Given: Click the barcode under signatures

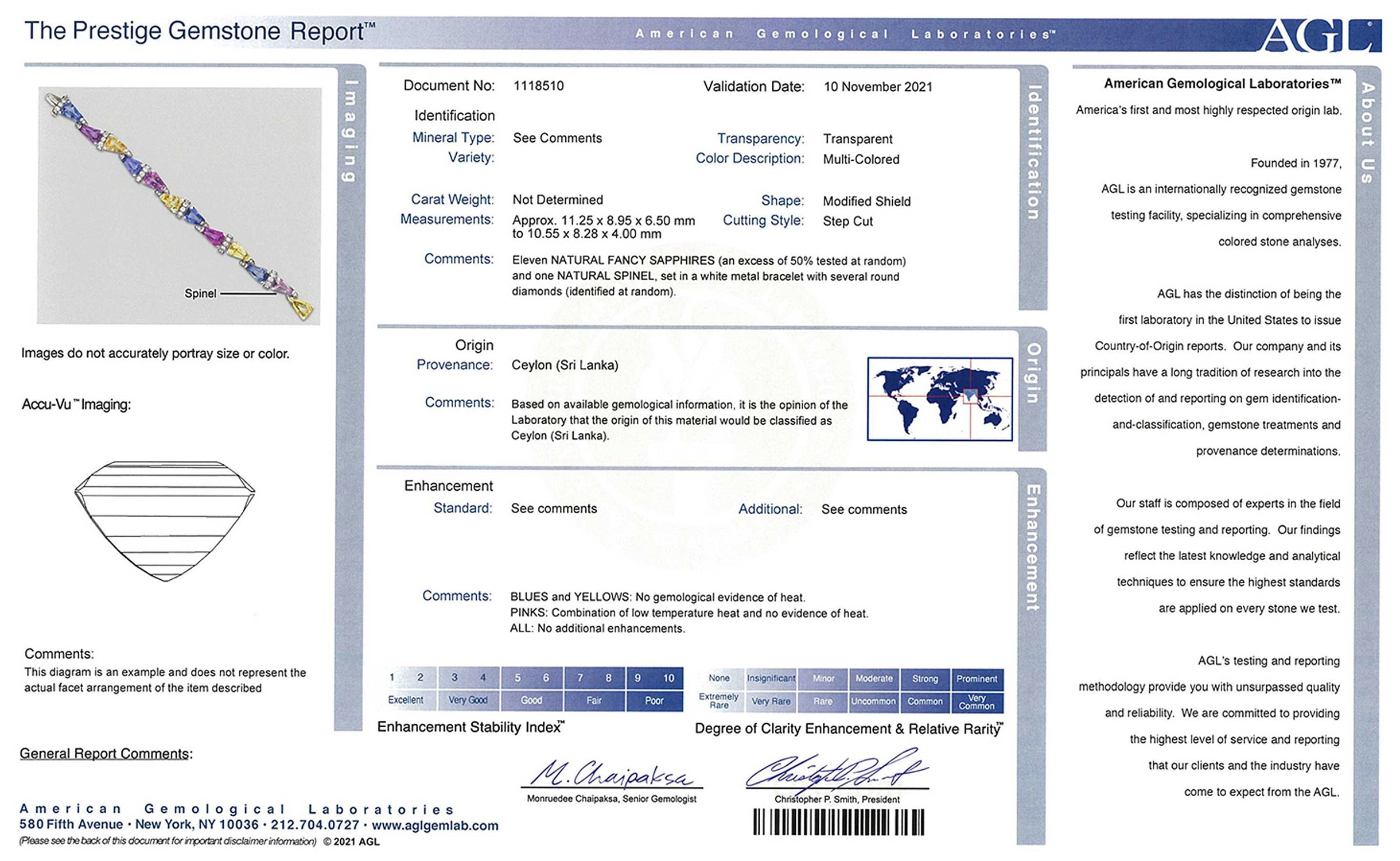Looking at the screenshot, I should pyautogui.click(x=838, y=822).
